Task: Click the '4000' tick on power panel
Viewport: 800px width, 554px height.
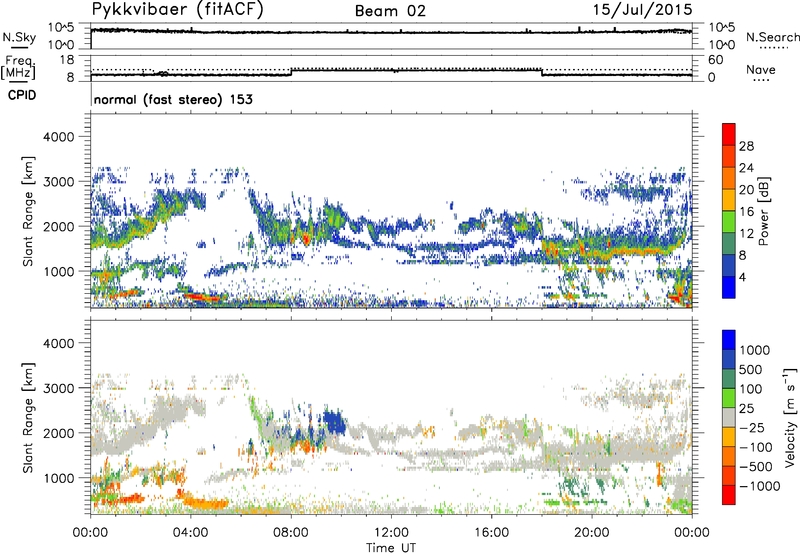Action: click(58, 137)
